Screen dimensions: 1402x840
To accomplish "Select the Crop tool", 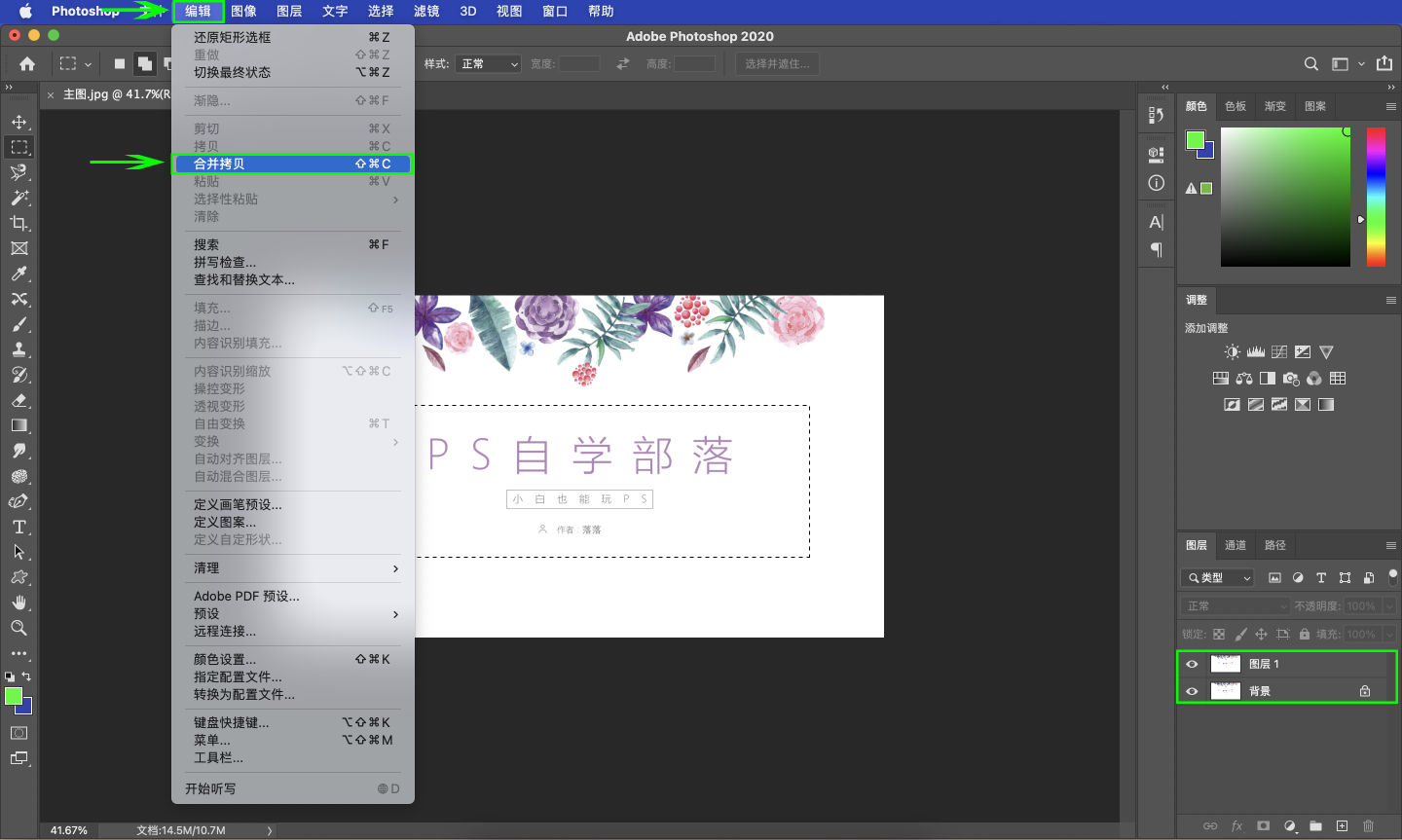I will (x=19, y=223).
